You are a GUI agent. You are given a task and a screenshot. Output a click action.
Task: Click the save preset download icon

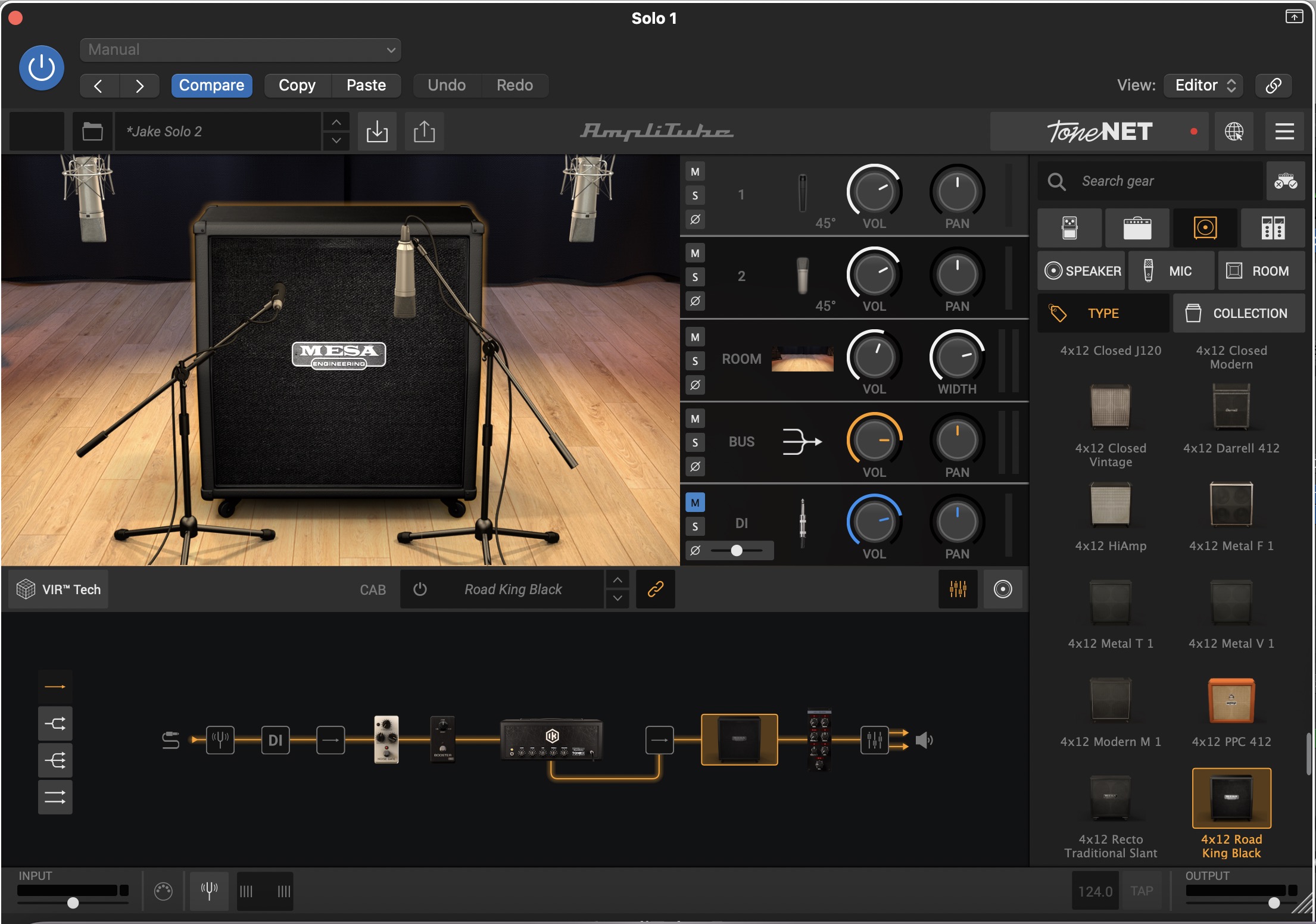pyautogui.click(x=377, y=131)
